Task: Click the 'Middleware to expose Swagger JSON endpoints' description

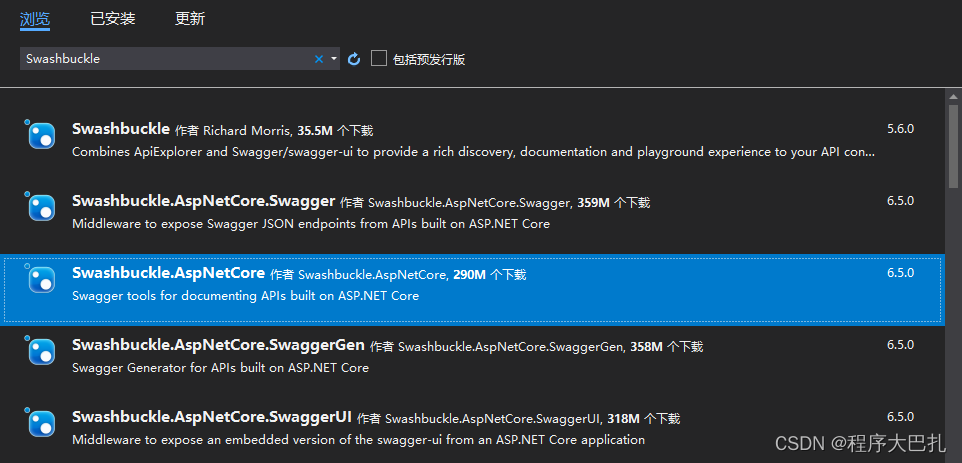Action: tap(310, 224)
